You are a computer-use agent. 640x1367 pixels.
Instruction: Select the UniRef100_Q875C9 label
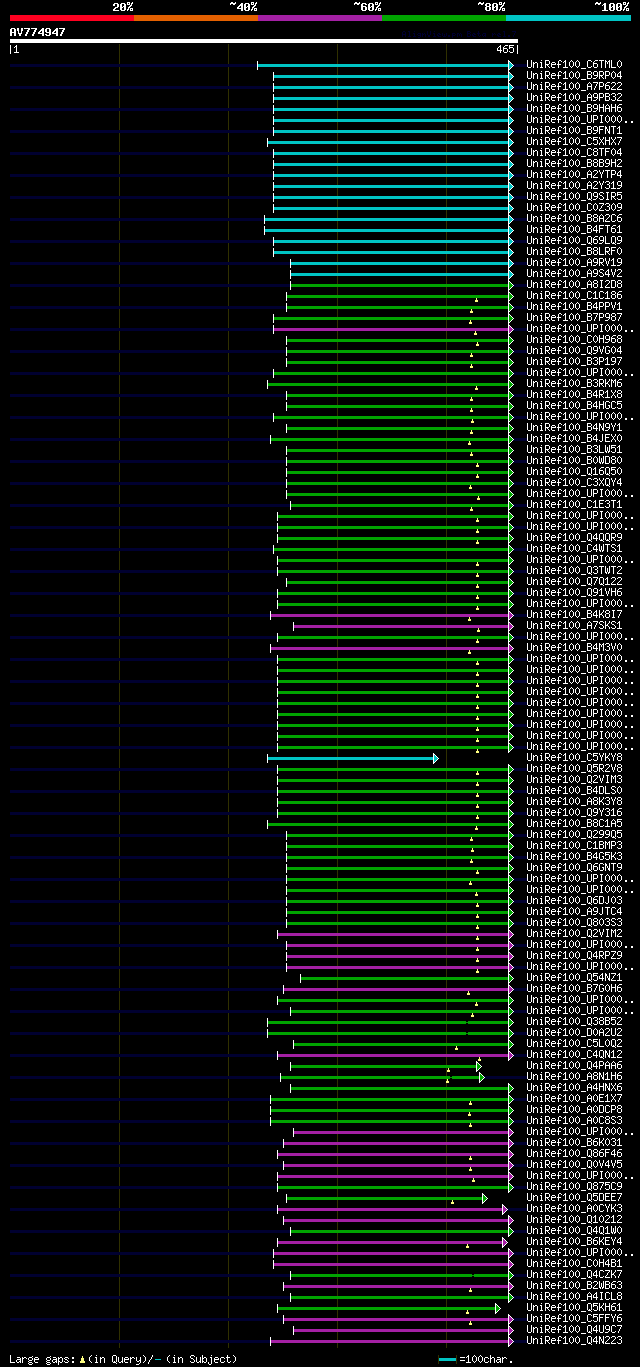[574, 1187]
